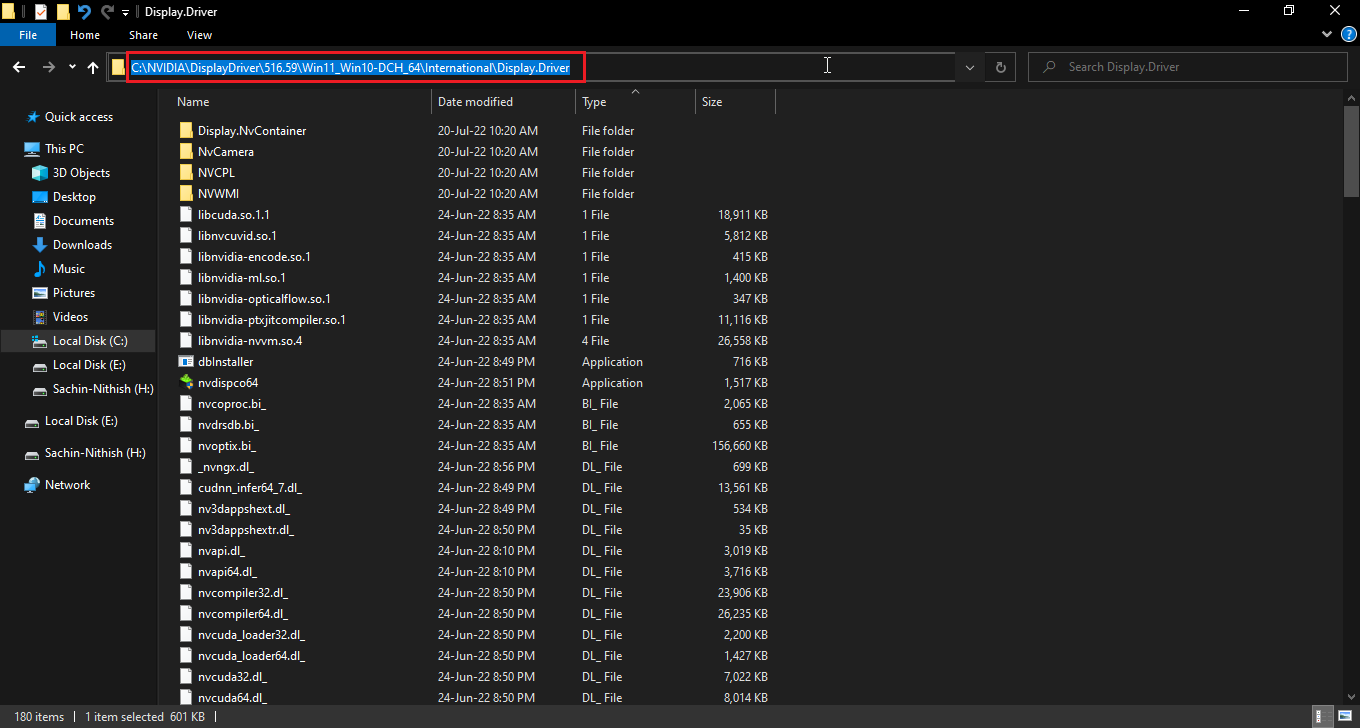Click the Redo quick access icon
This screenshot has width=1360, height=728.
(106, 12)
